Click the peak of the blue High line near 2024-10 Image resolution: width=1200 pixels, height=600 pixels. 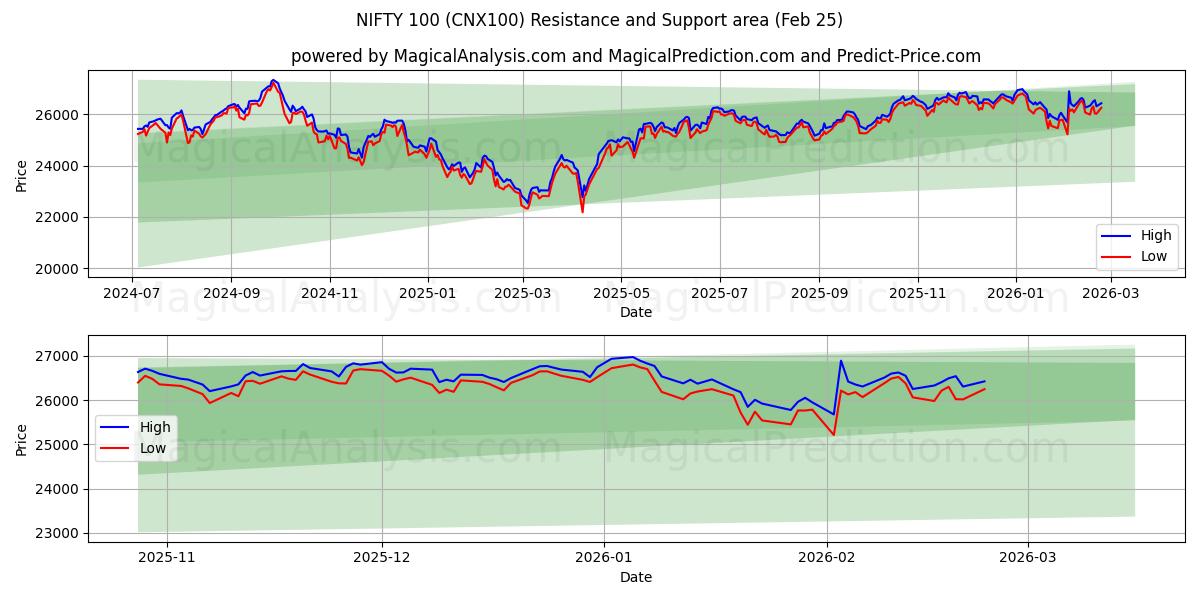(273, 82)
